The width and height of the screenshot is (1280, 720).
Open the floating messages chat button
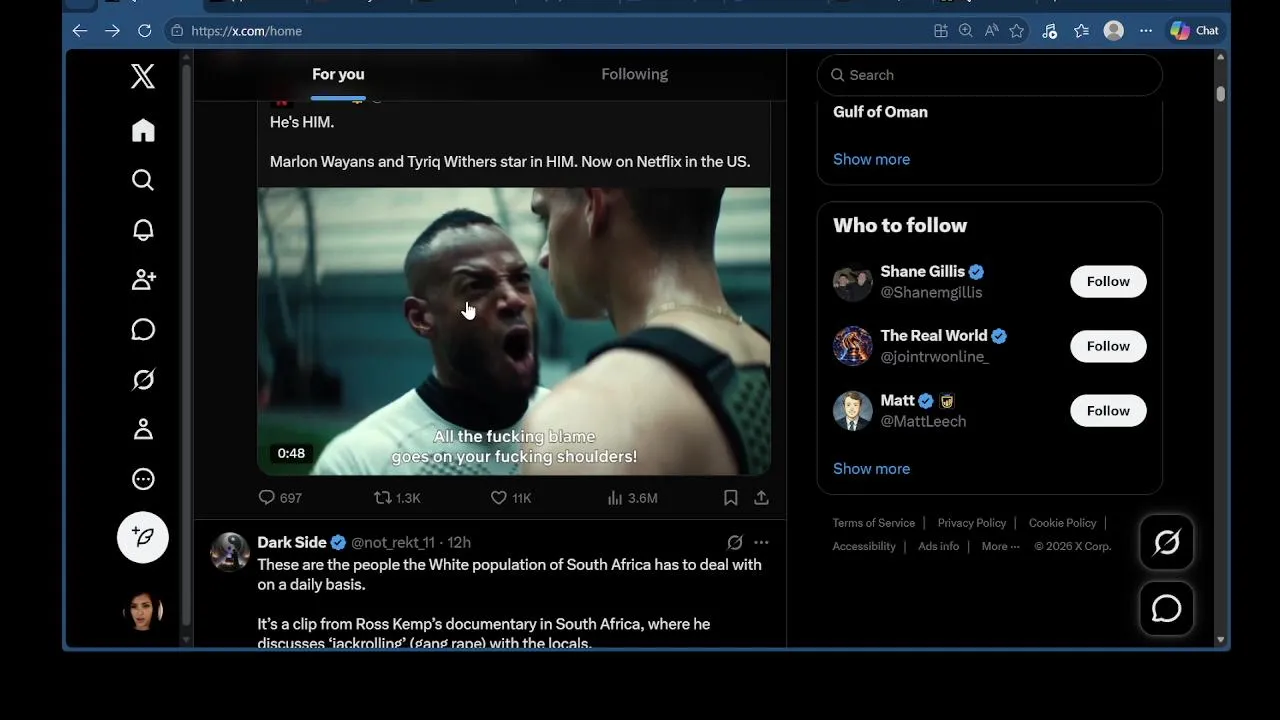point(1167,608)
